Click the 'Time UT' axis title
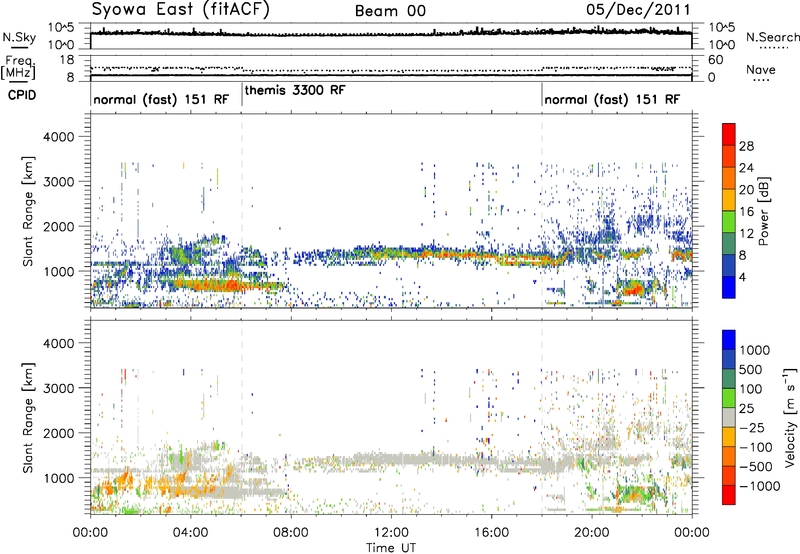 coord(391,547)
